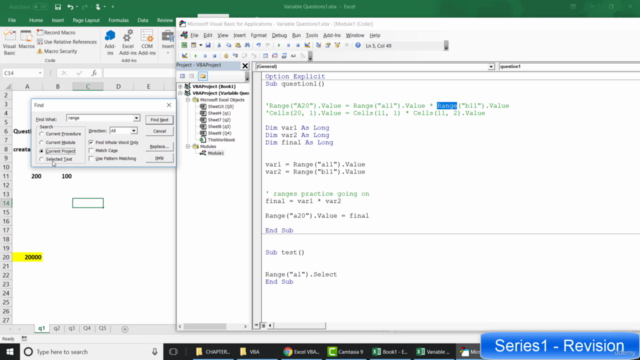The height and width of the screenshot is (360, 640).
Task: Click Save icon in Excel title bar
Action: (58, 7)
